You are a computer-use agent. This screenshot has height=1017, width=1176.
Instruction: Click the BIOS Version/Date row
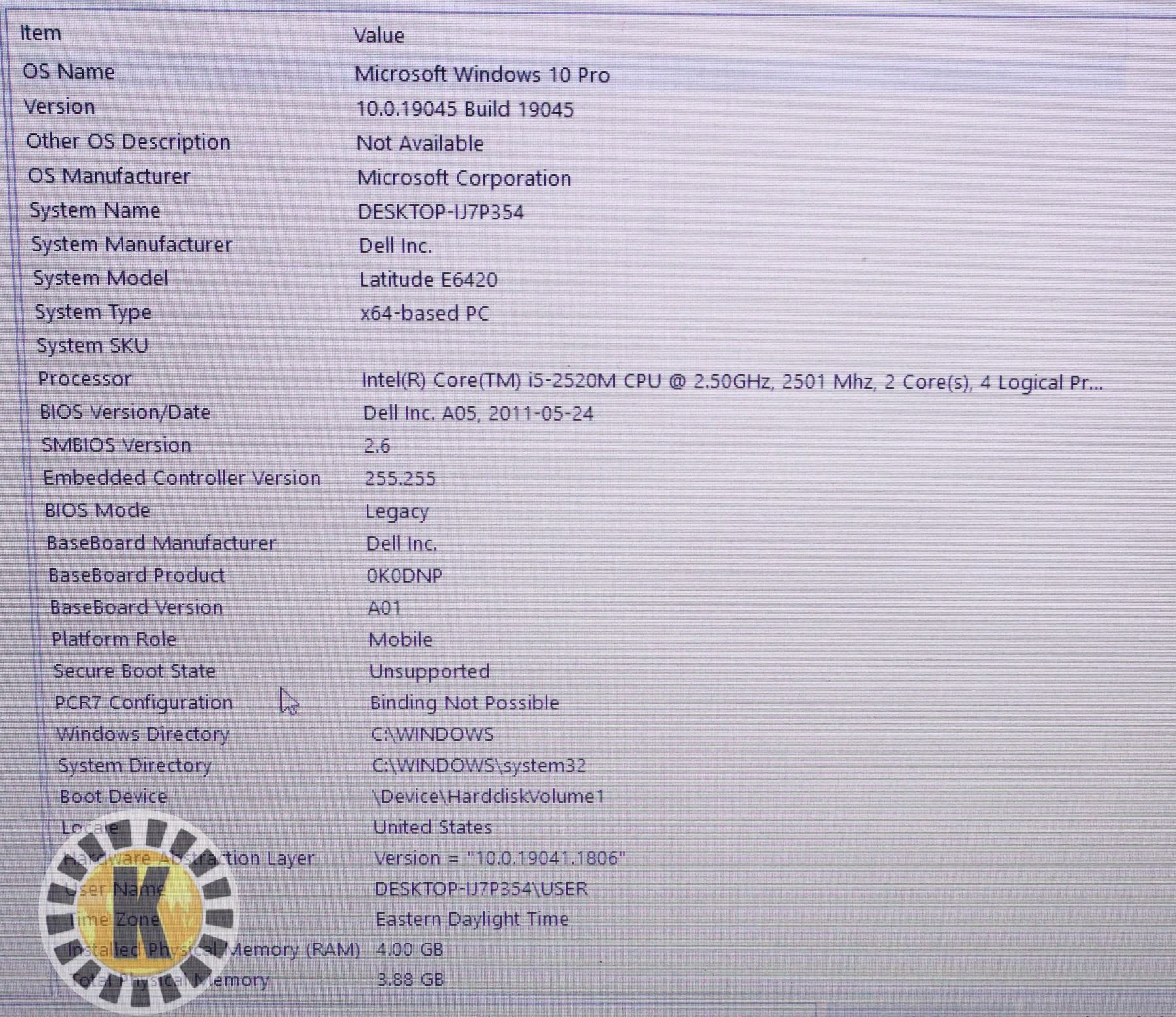click(x=125, y=412)
